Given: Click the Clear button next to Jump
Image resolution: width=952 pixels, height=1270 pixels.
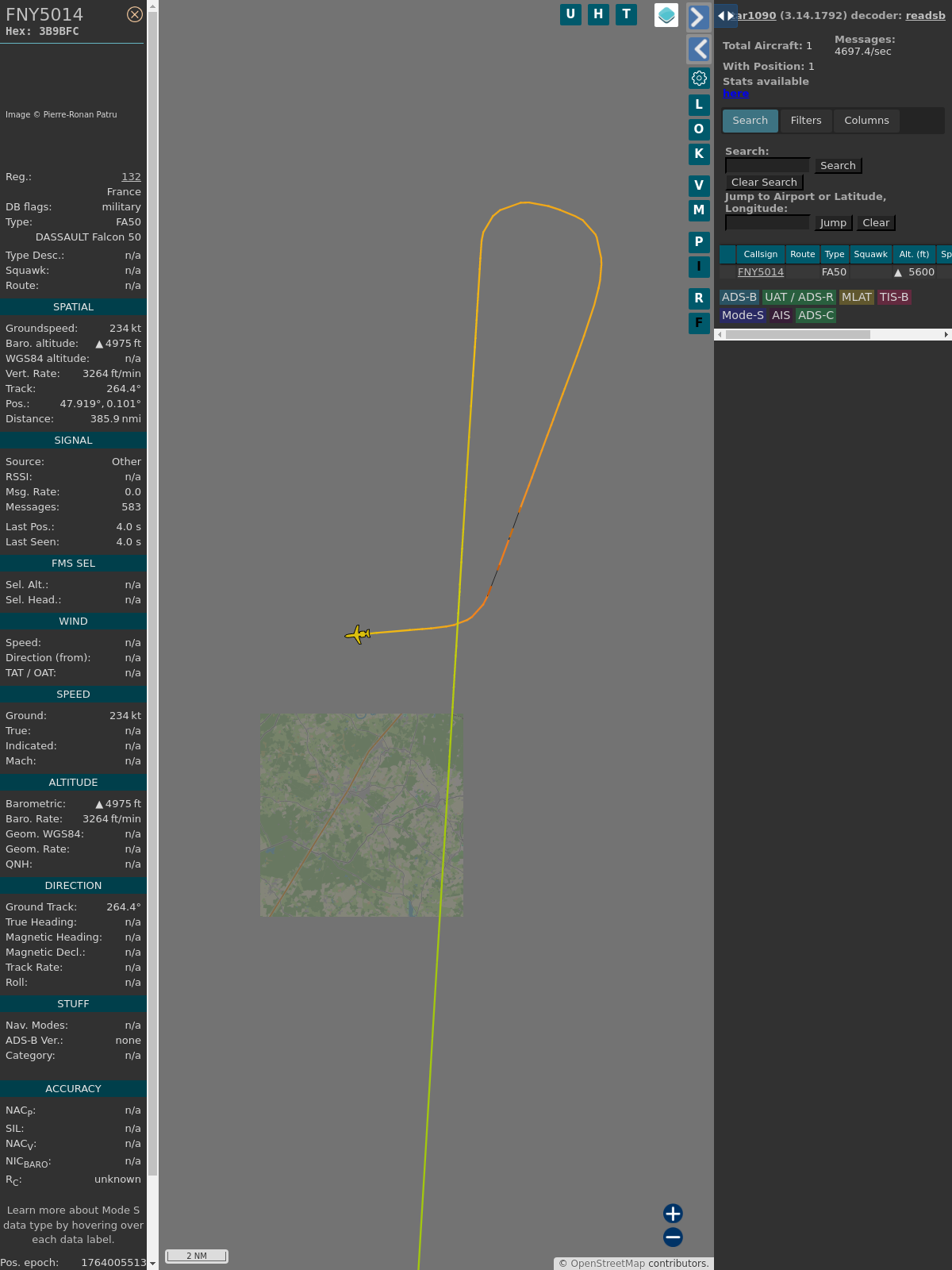Looking at the screenshot, I should point(876,223).
